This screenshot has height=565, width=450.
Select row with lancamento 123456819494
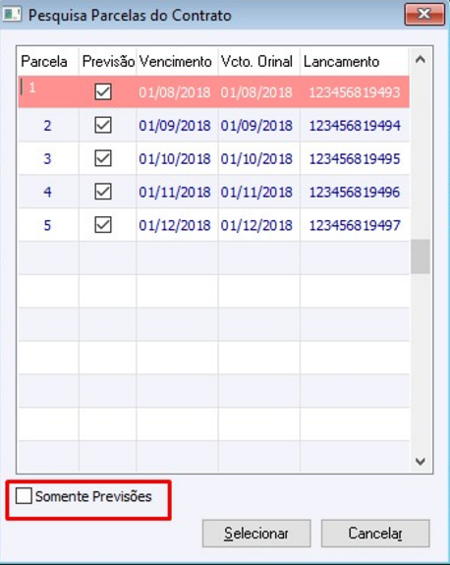coord(214,125)
